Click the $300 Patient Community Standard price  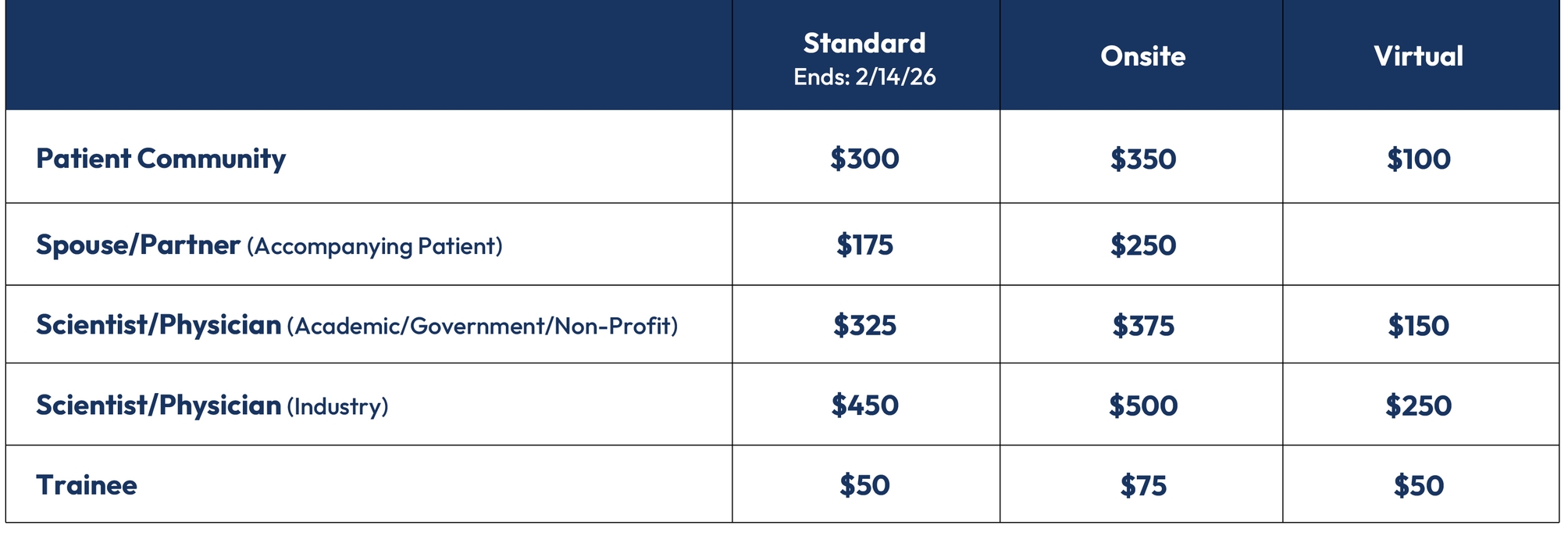tap(864, 159)
